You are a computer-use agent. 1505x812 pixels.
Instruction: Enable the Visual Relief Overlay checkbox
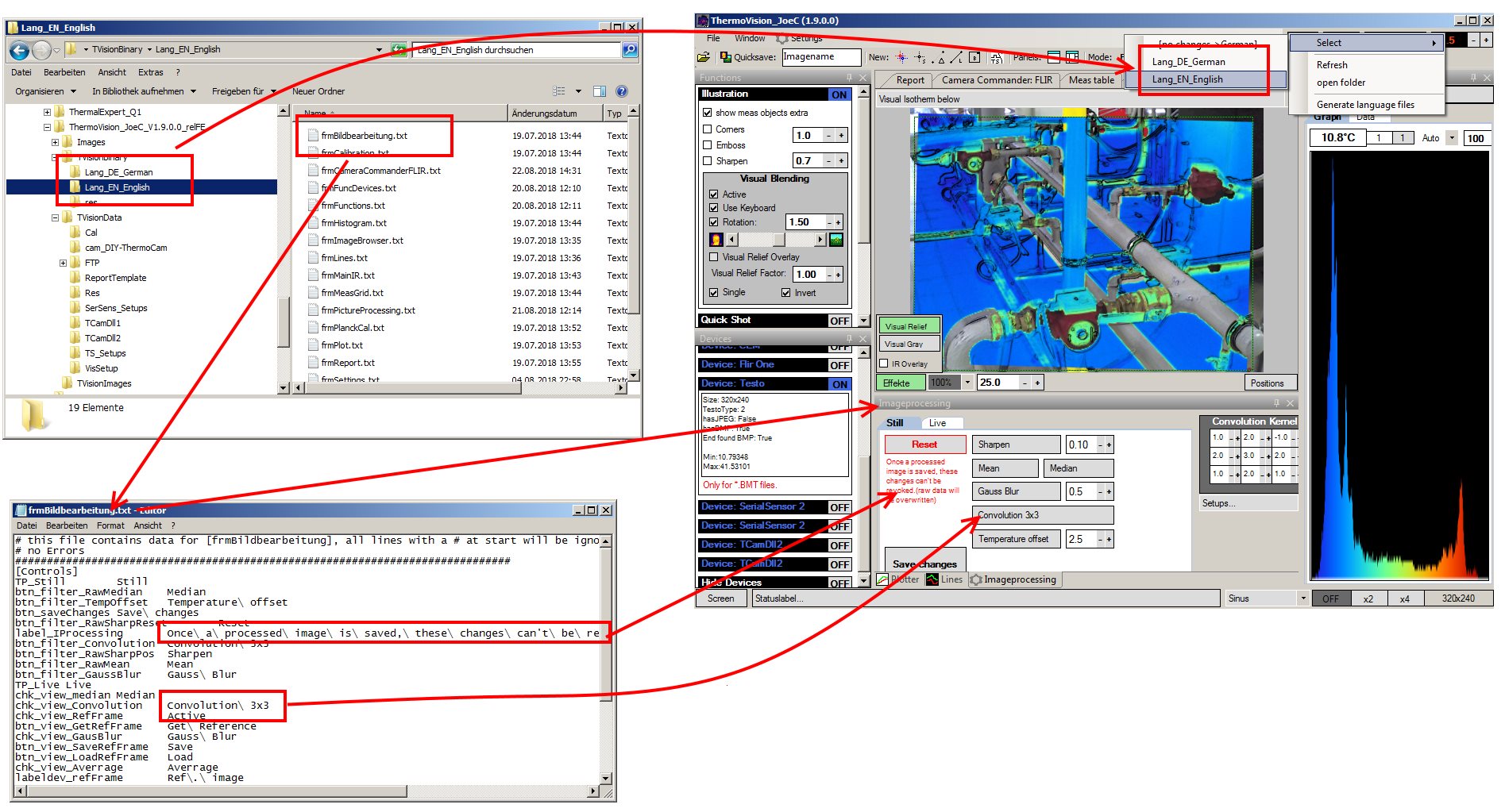pos(713,257)
